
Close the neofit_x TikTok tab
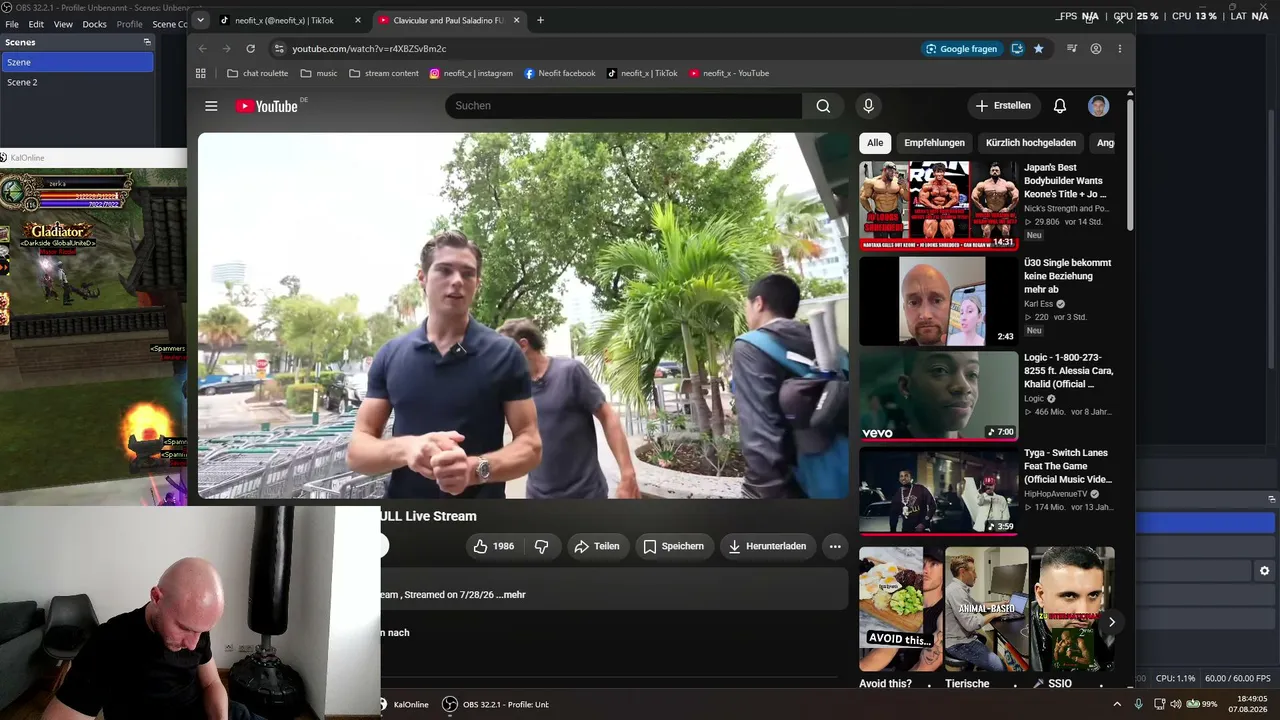(358, 20)
